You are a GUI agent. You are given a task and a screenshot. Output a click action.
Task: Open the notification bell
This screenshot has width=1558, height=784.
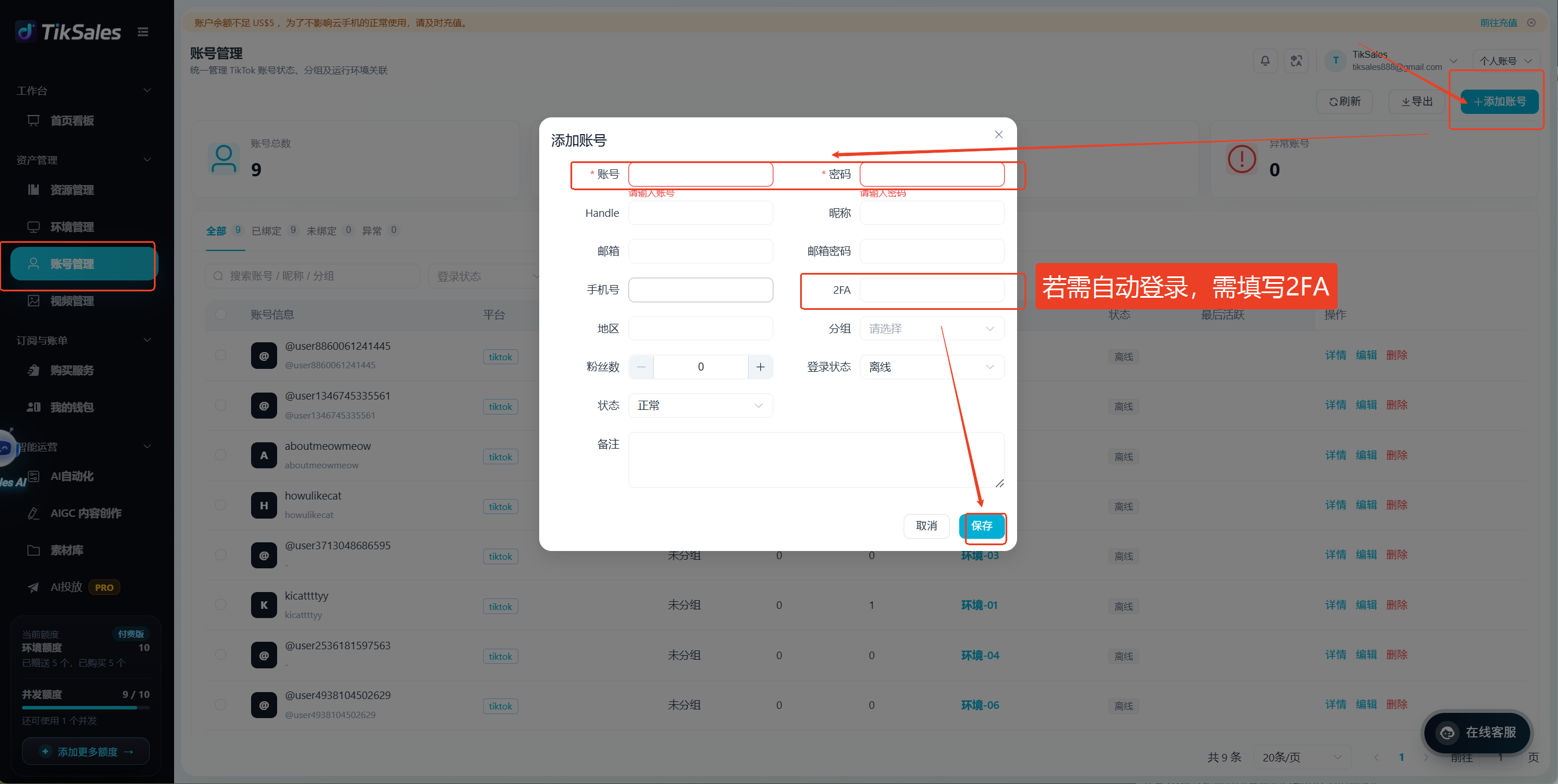click(1265, 61)
